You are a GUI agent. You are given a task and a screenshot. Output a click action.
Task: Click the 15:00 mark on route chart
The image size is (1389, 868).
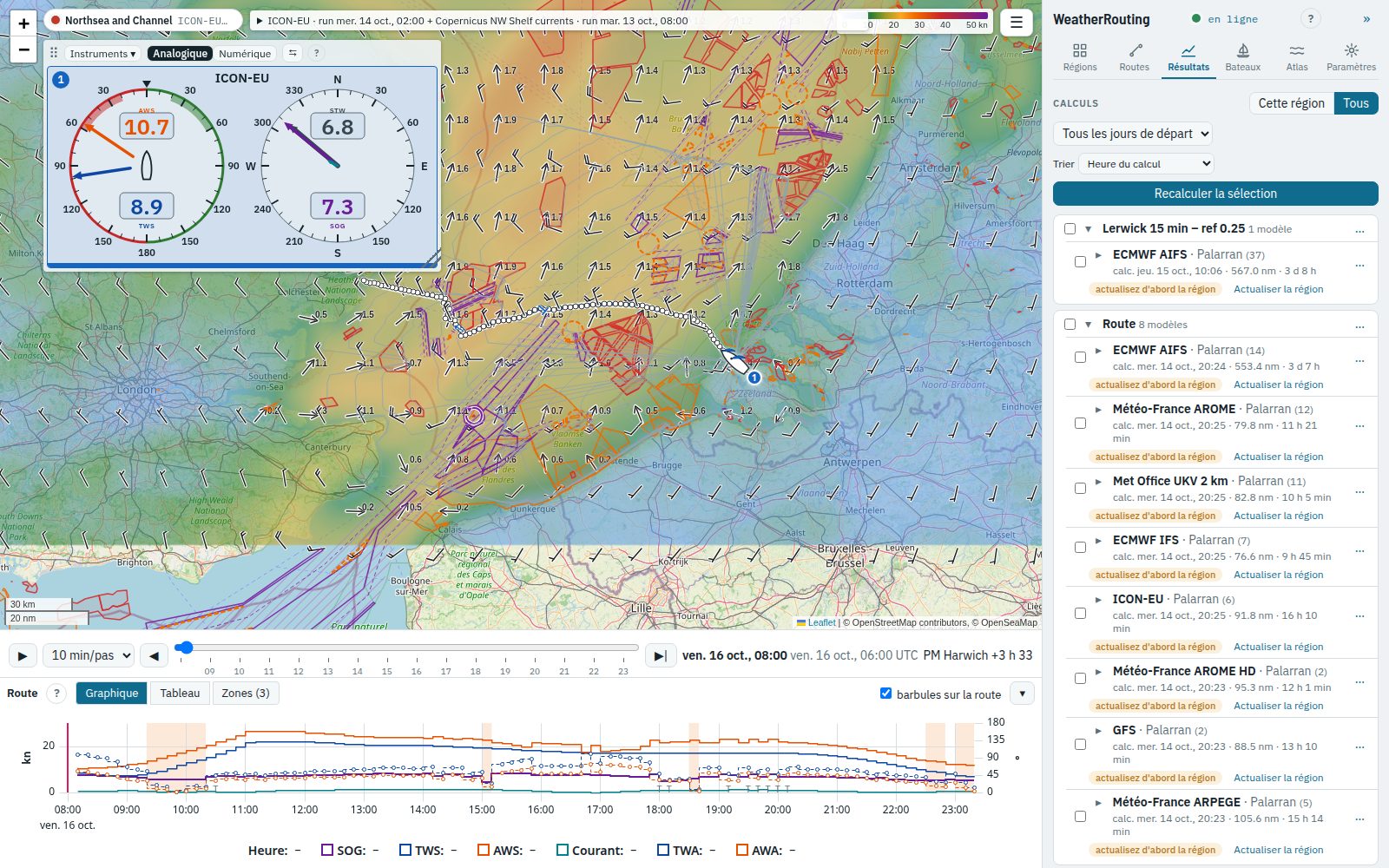(x=482, y=809)
